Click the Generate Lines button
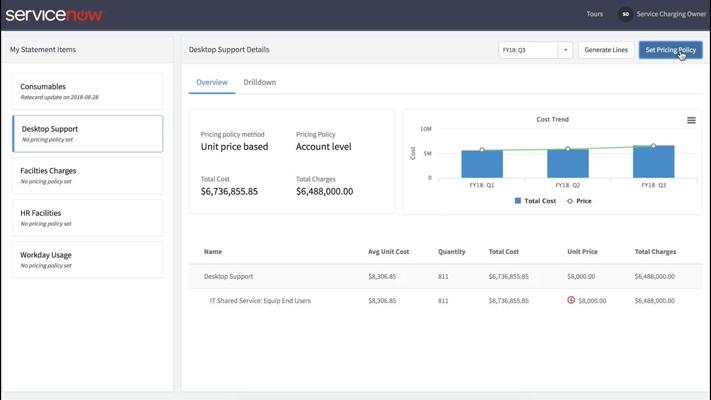The height and width of the screenshot is (400, 711). [606, 50]
